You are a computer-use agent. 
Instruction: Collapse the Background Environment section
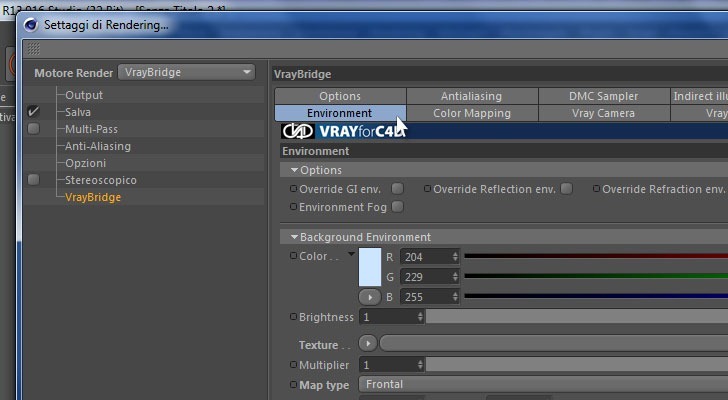(x=294, y=237)
